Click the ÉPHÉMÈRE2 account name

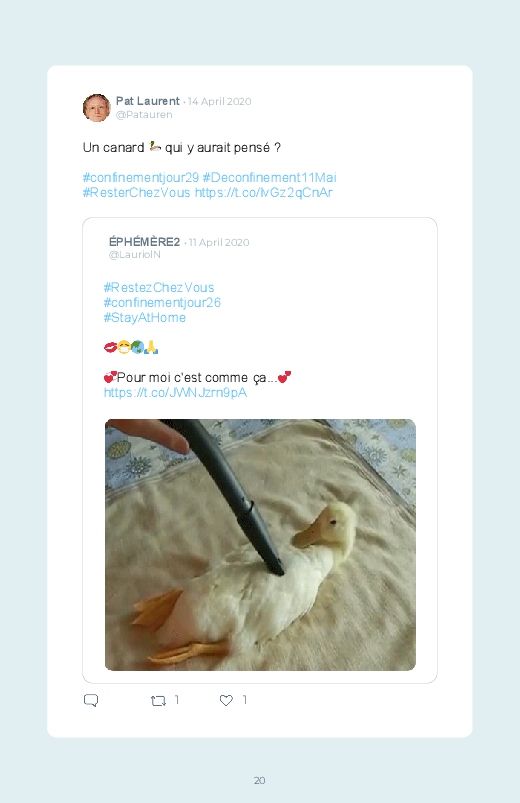(144, 242)
